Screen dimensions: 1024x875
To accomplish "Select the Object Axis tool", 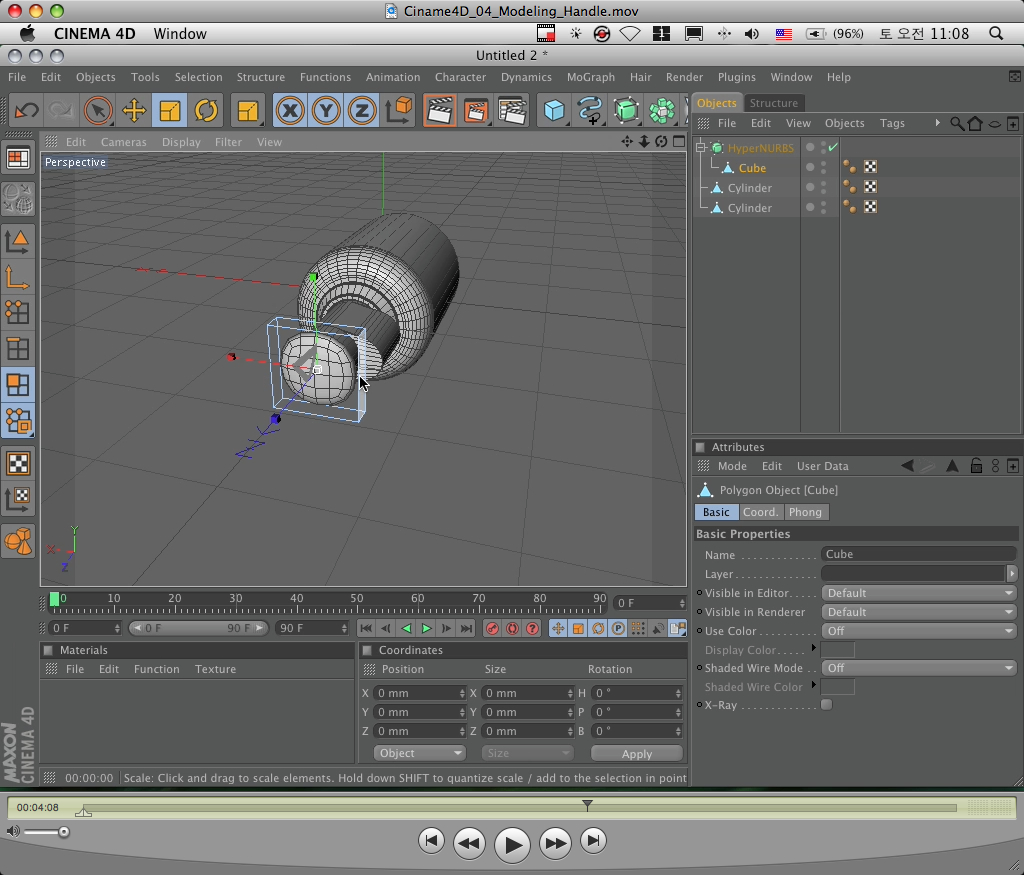I will coord(18,278).
